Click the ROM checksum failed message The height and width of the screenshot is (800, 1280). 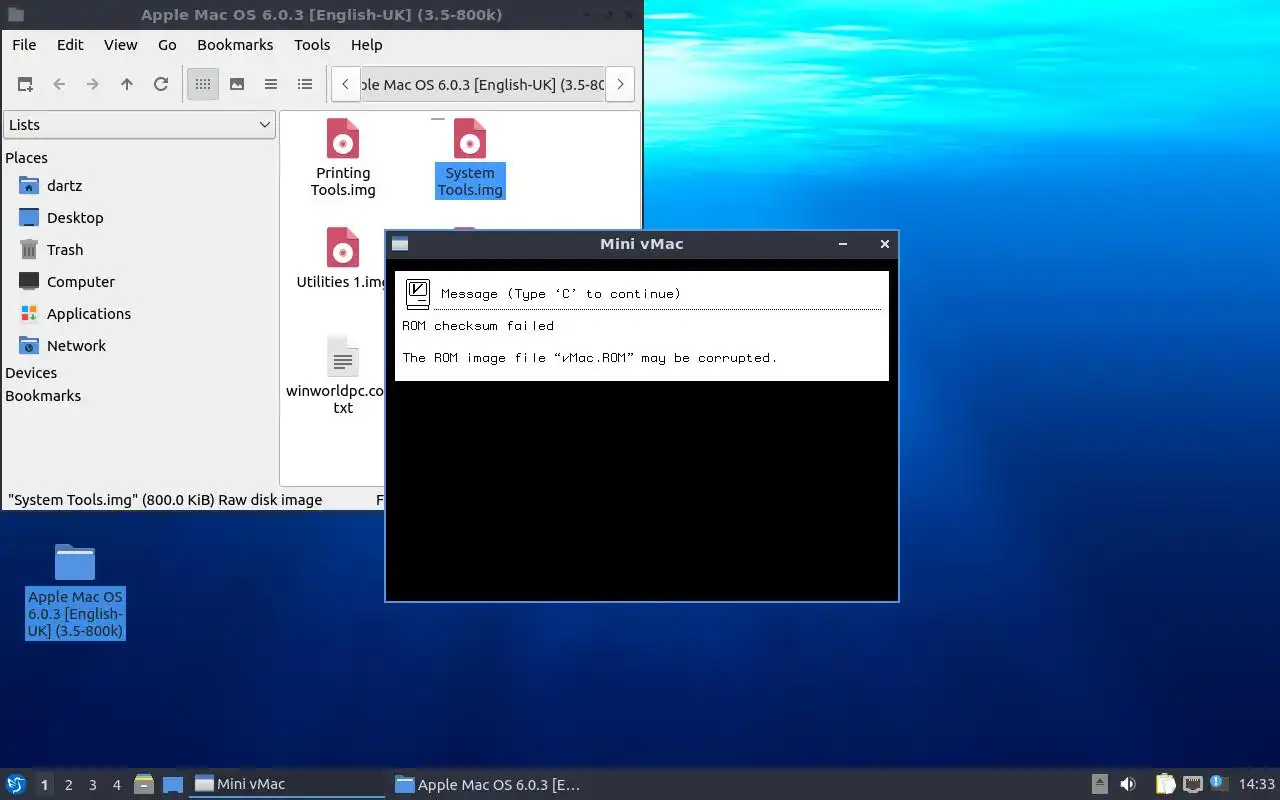478,326
